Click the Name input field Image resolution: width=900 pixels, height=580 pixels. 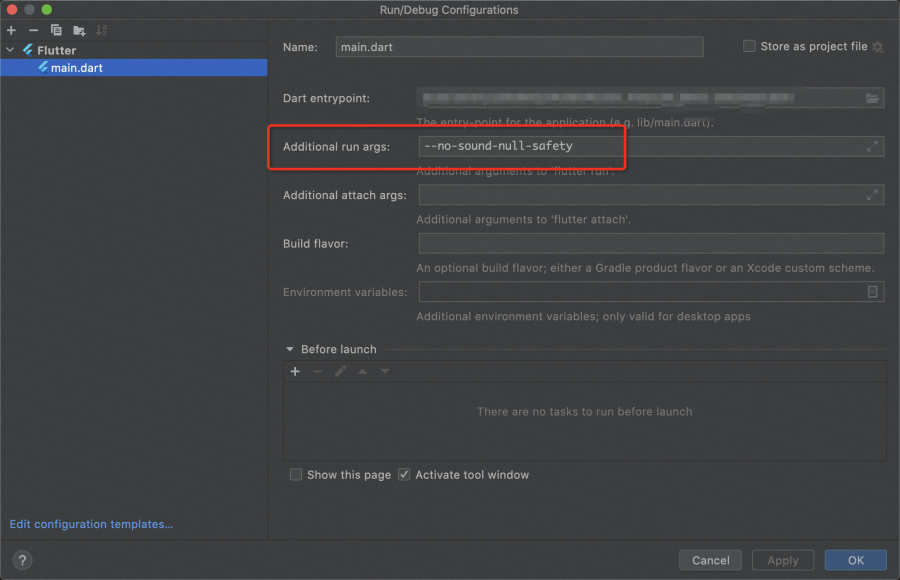click(519, 47)
